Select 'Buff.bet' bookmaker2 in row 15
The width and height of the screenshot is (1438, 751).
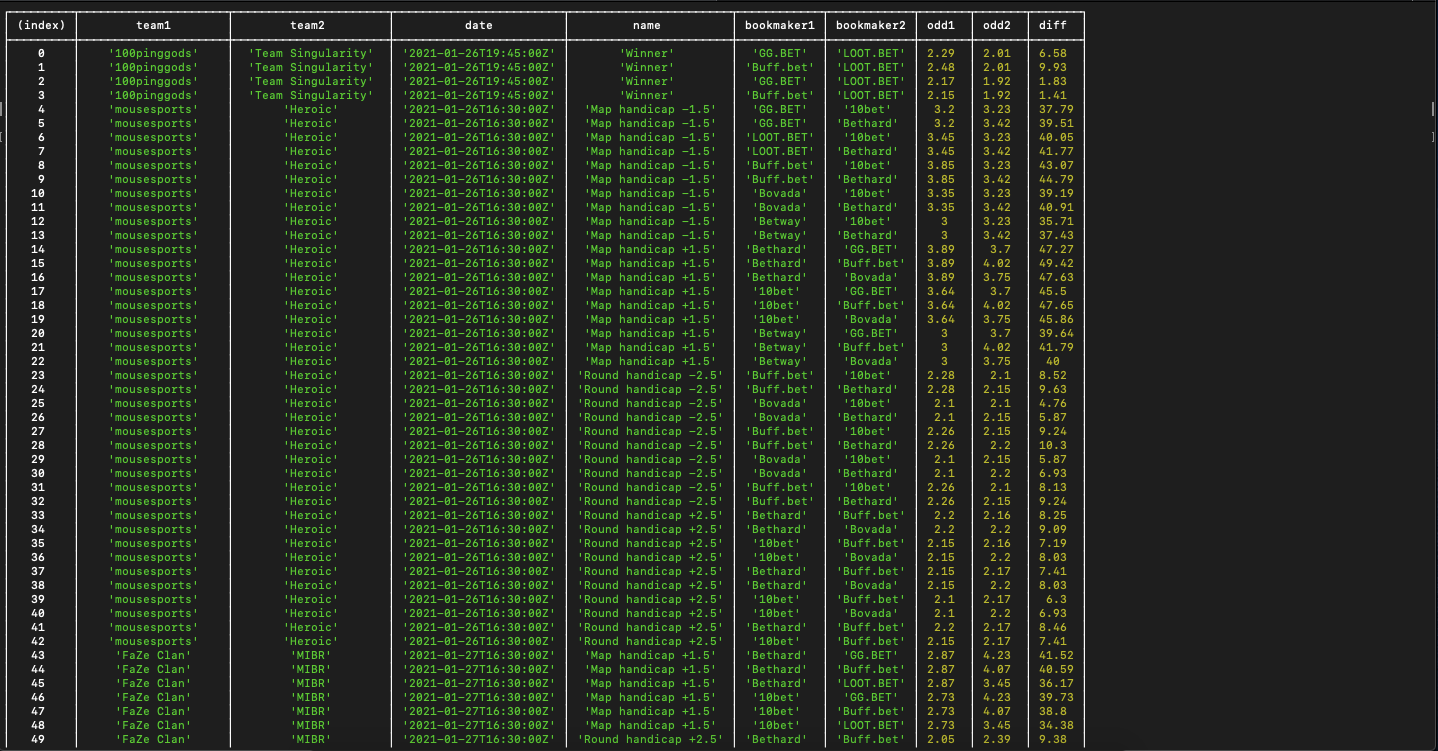tap(871, 263)
